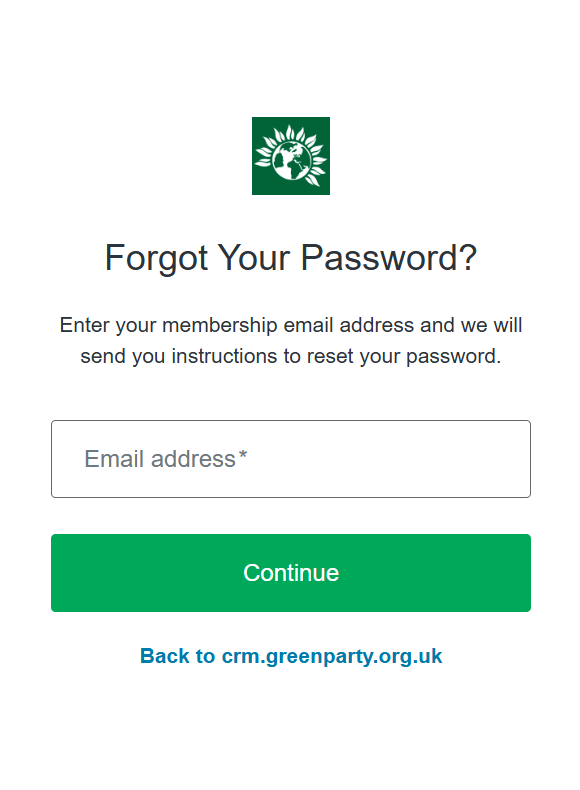Click the asterisk beside Email address
The width and height of the screenshot is (580, 790).
tap(242, 455)
